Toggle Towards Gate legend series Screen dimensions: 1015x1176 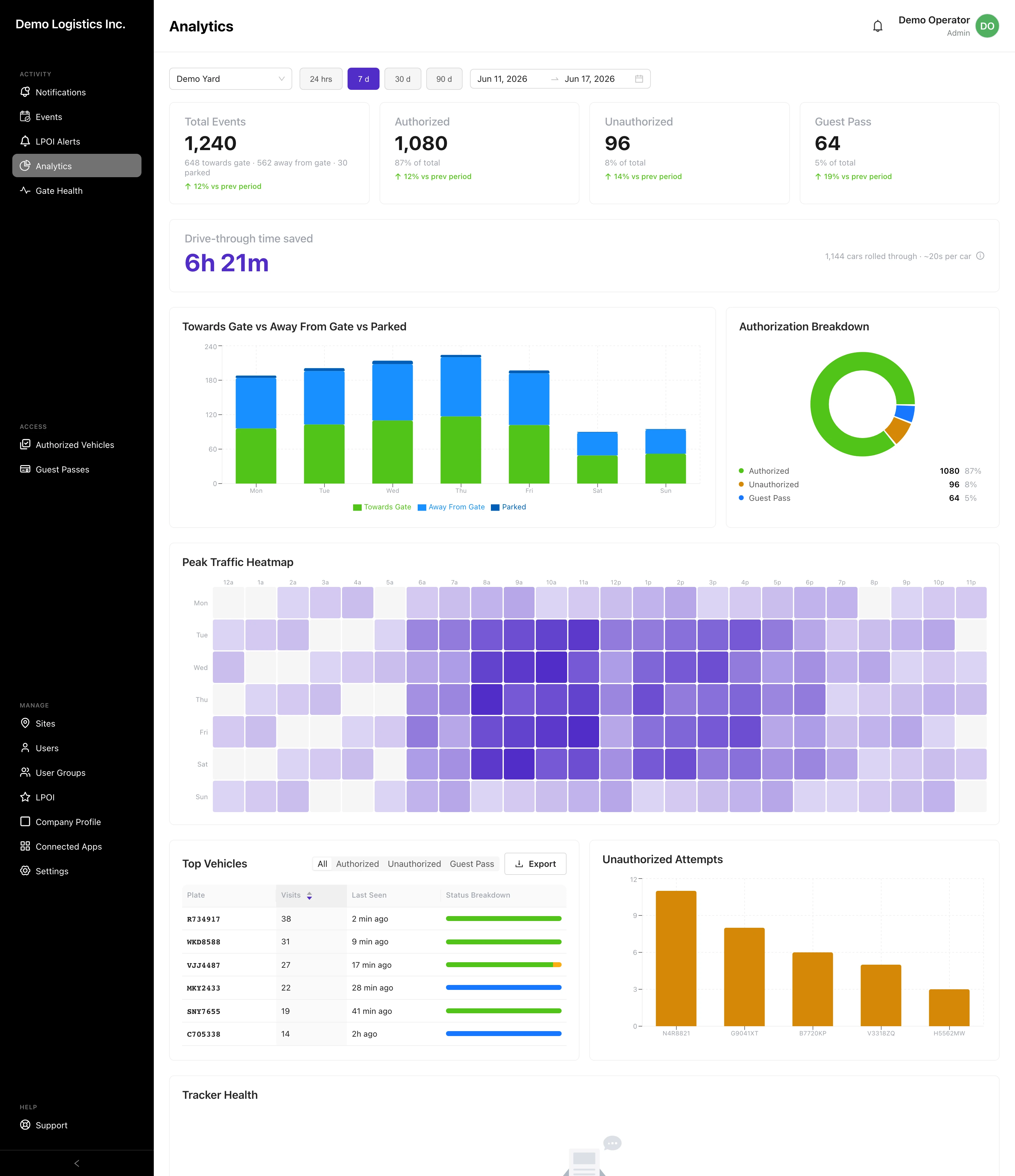point(382,507)
